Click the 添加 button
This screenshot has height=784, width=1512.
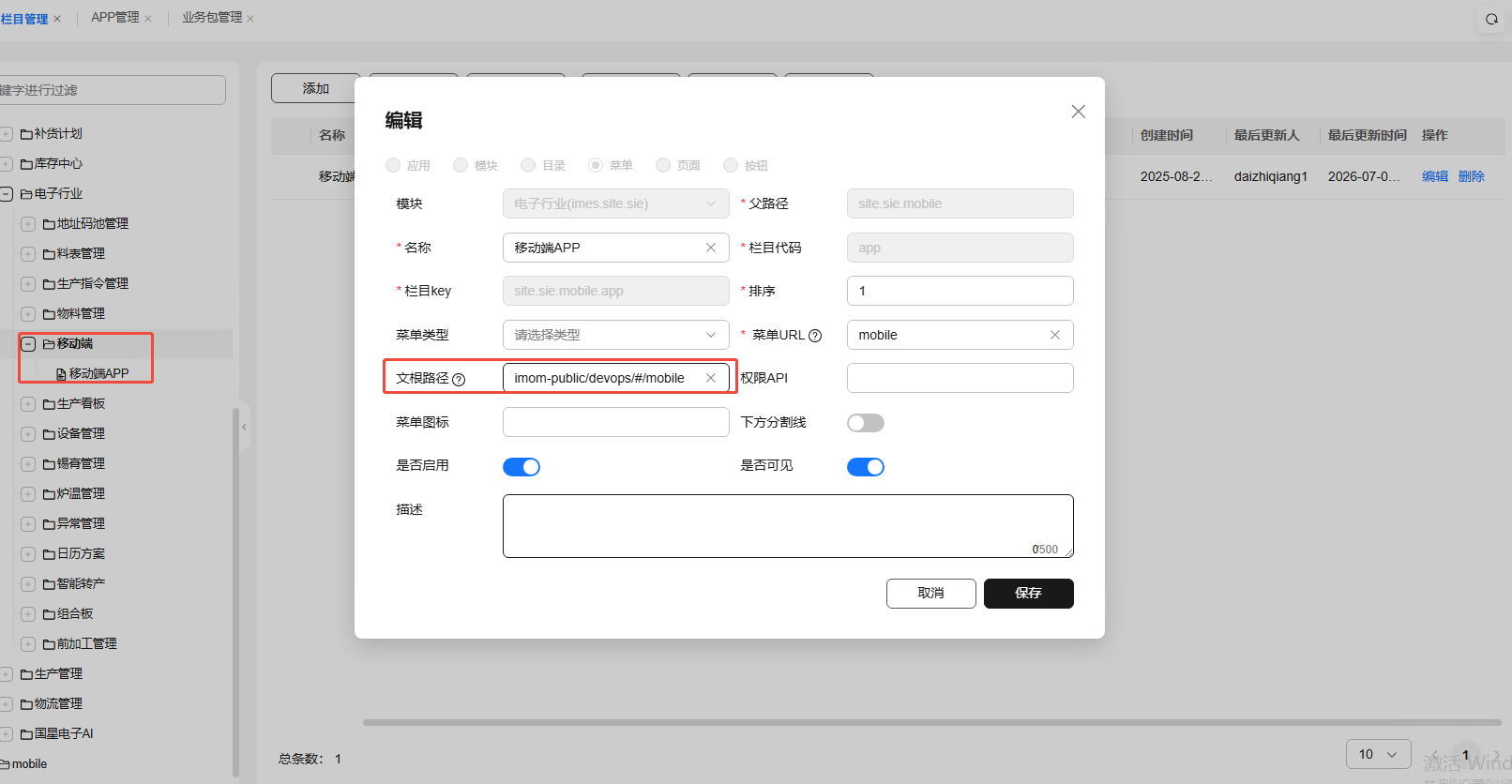316,88
